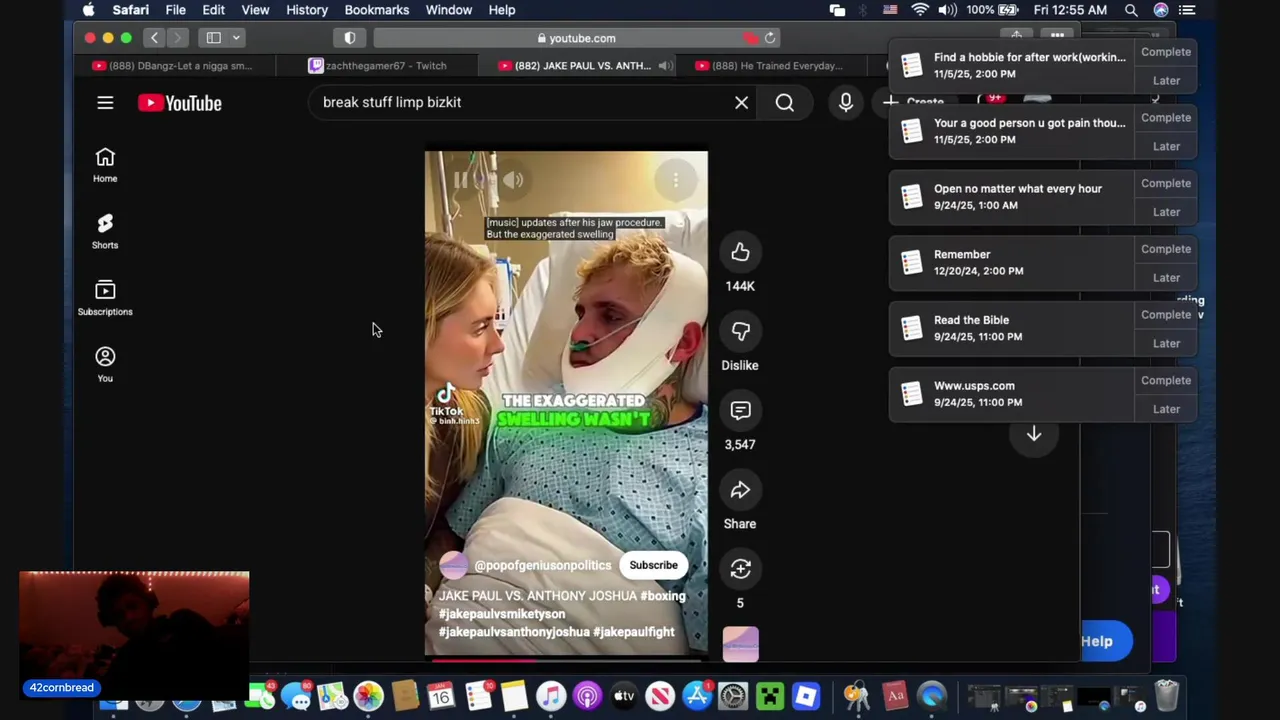The width and height of the screenshot is (1280, 720).
Task: Open Apple TV in the Dock
Action: coord(624,696)
